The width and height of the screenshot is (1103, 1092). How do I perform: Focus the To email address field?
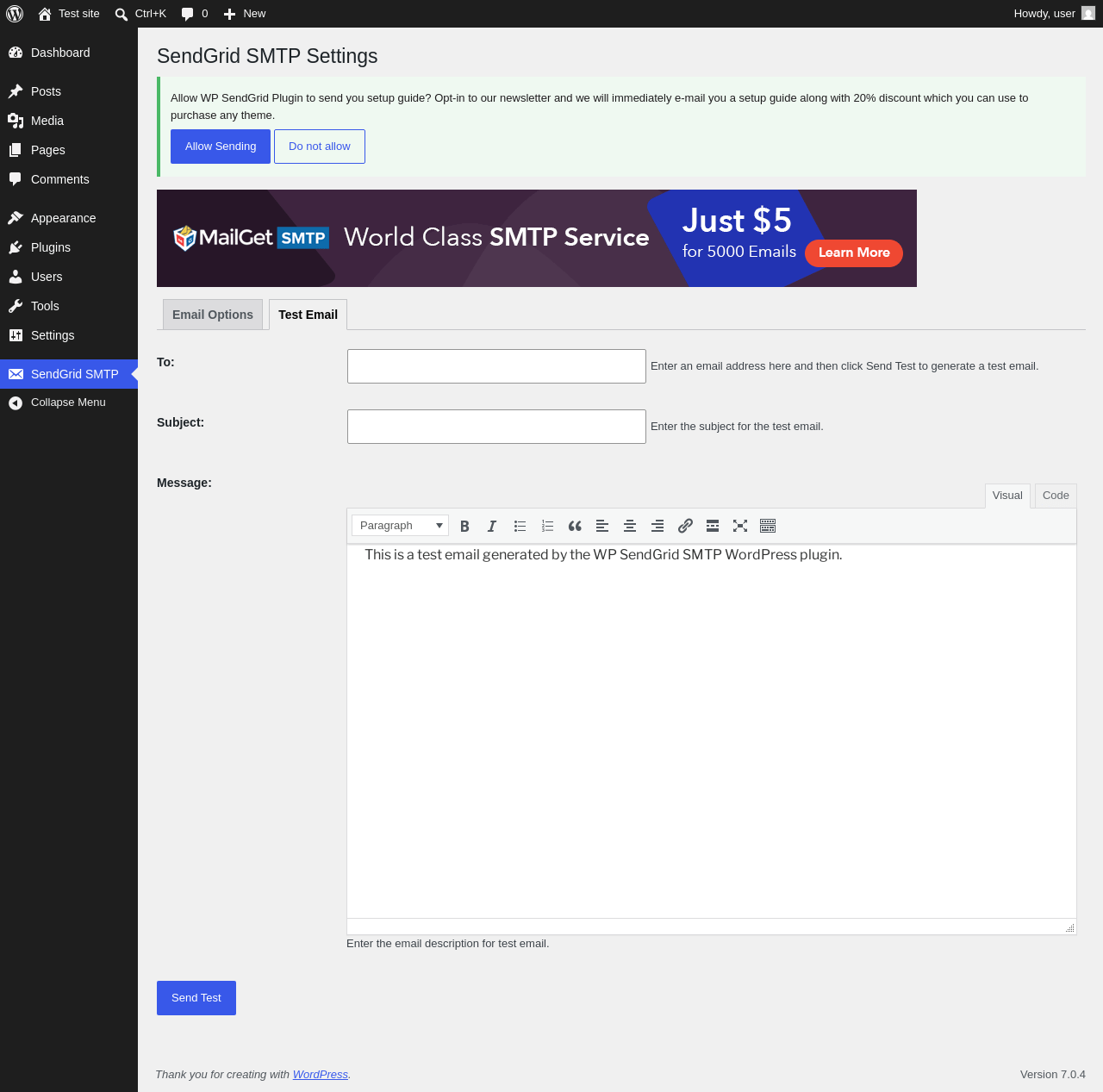pyautogui.click(x=496, y=366)
